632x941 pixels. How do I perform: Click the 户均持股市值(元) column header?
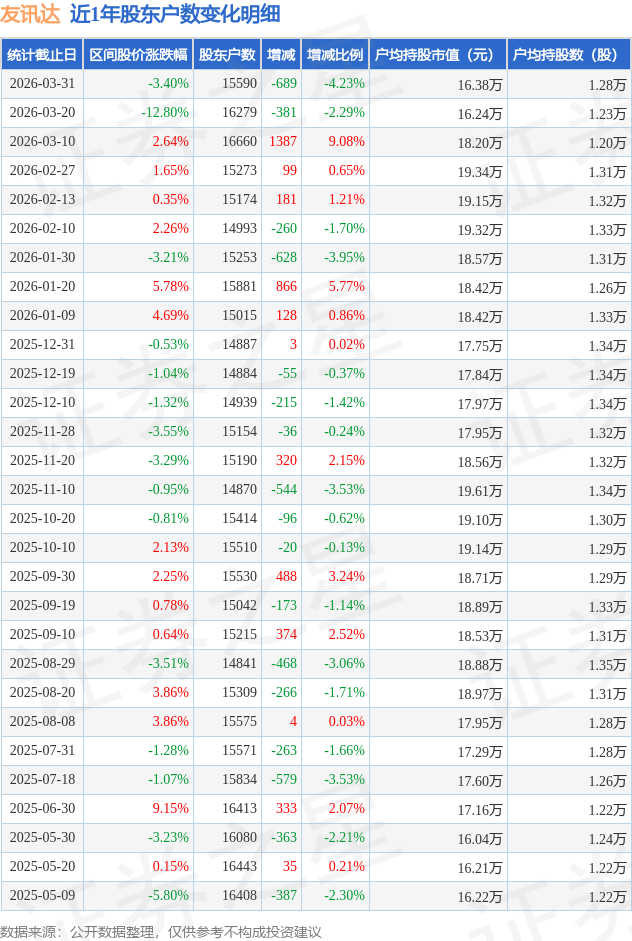pos(438,55)
